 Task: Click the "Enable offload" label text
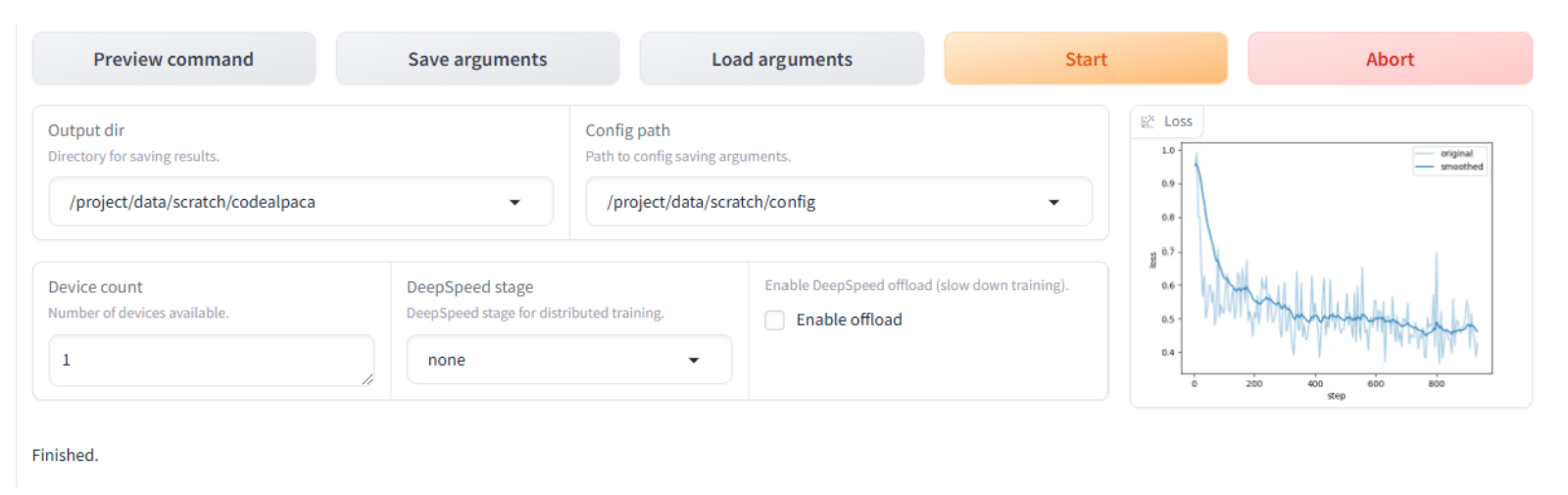point(849,321)
